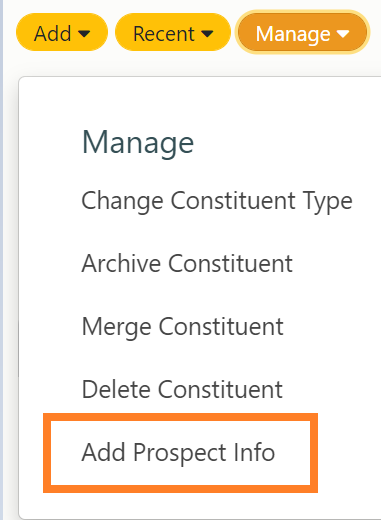Viewport: 381px width, 520px height.
Task: Open Add Prospect Info inside orange box
Action: coord(178,453)
